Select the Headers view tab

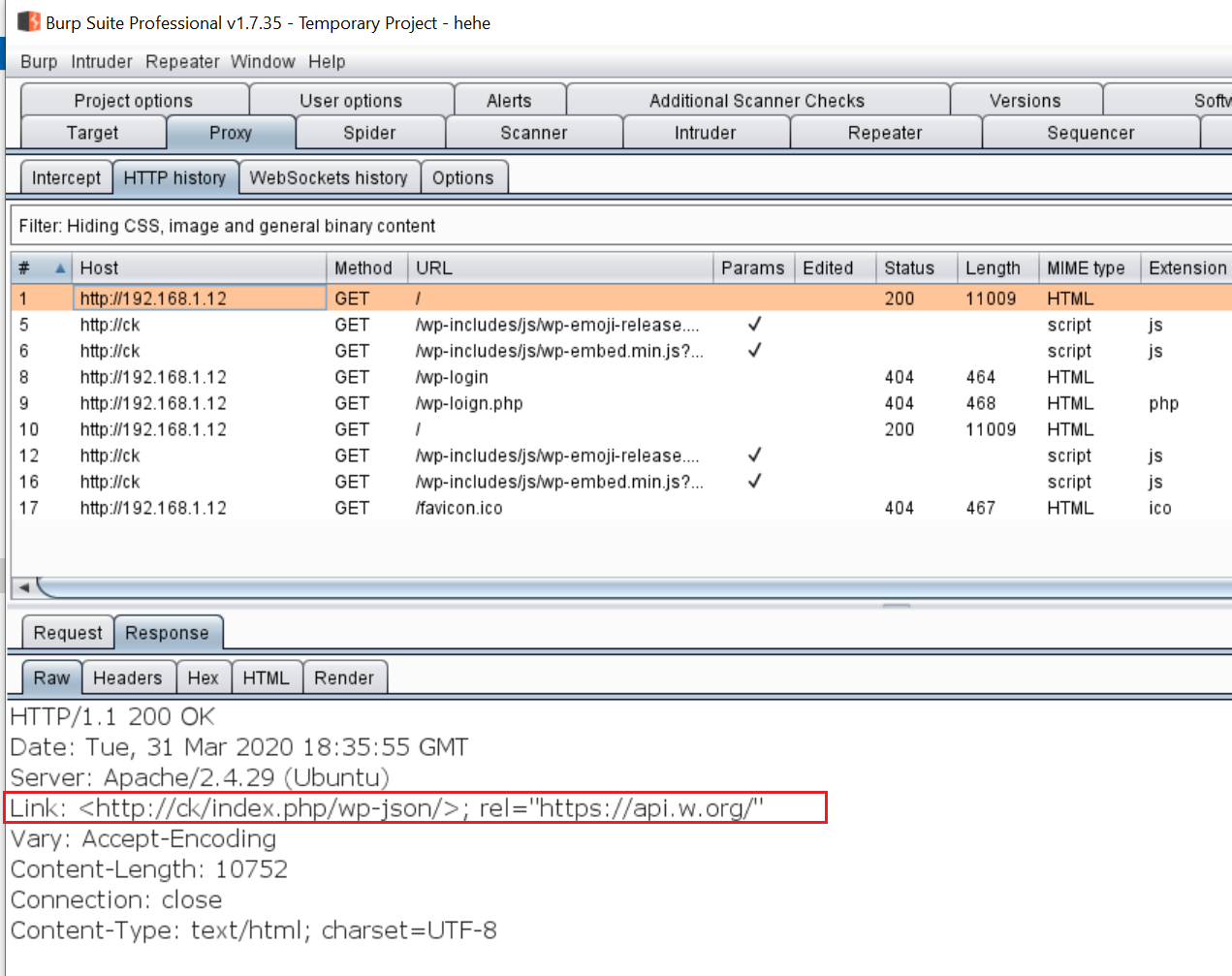point(127,678)
